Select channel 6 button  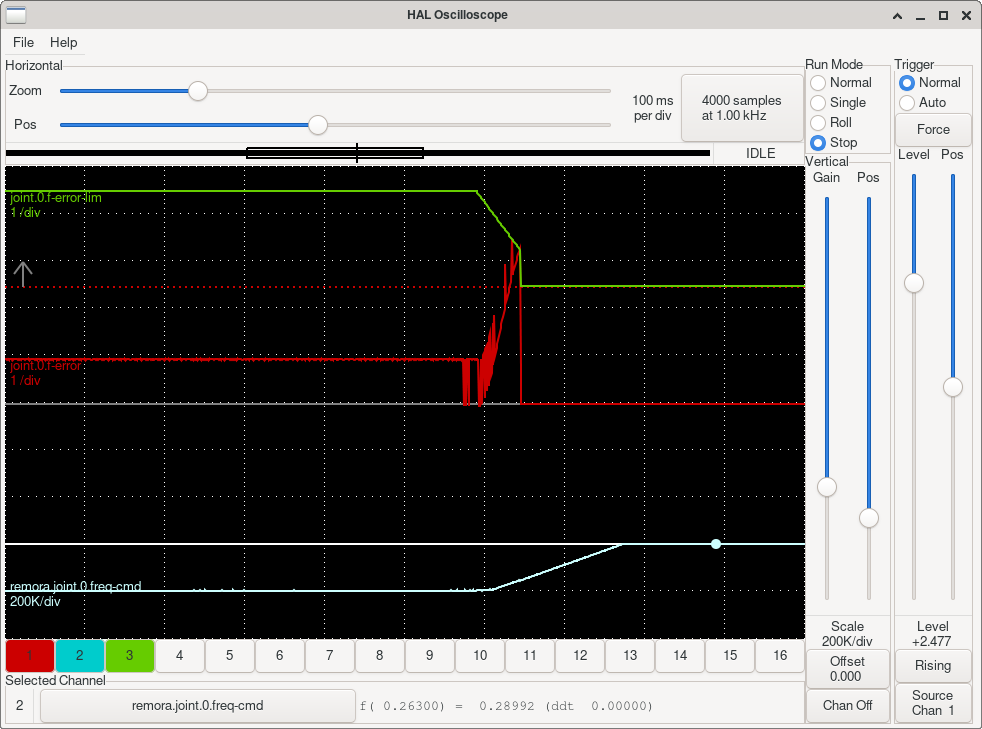(280, 656)
